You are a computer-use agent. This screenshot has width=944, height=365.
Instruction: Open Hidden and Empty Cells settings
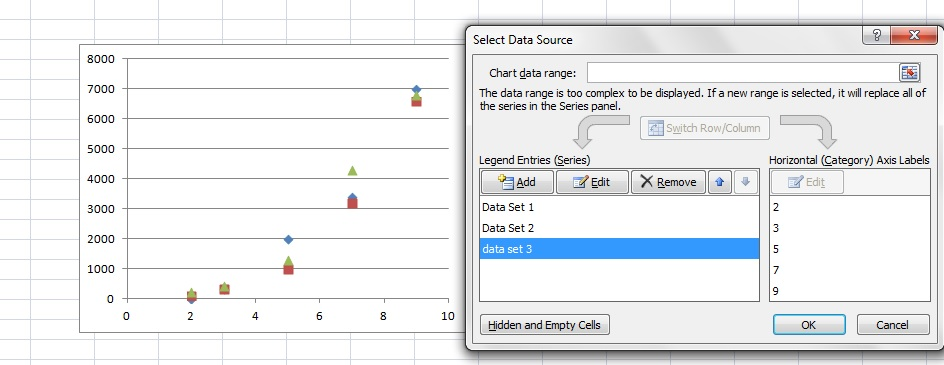pyautogui.click(x=545, y=325)
